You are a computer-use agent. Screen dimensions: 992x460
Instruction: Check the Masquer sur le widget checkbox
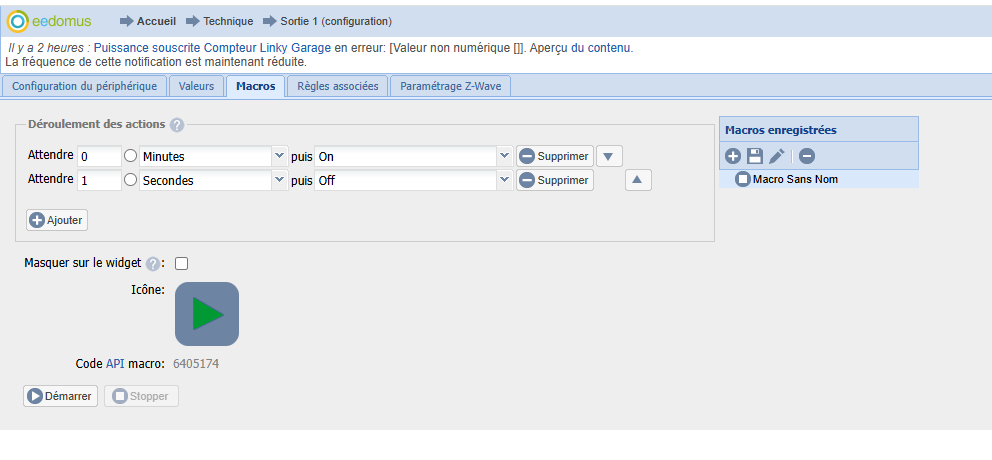tap(181, 264)
